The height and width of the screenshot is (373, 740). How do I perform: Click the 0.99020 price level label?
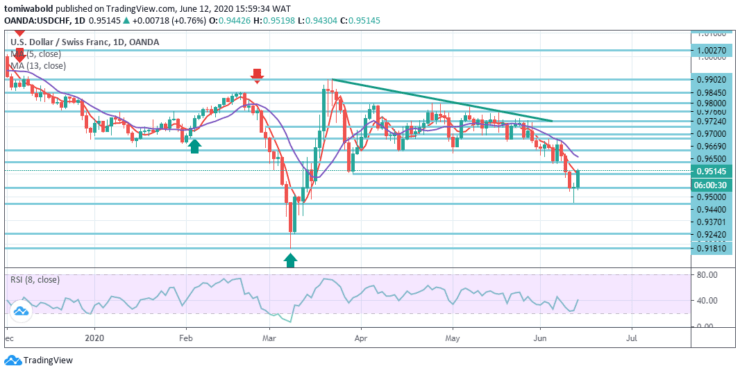pos(713,81)
